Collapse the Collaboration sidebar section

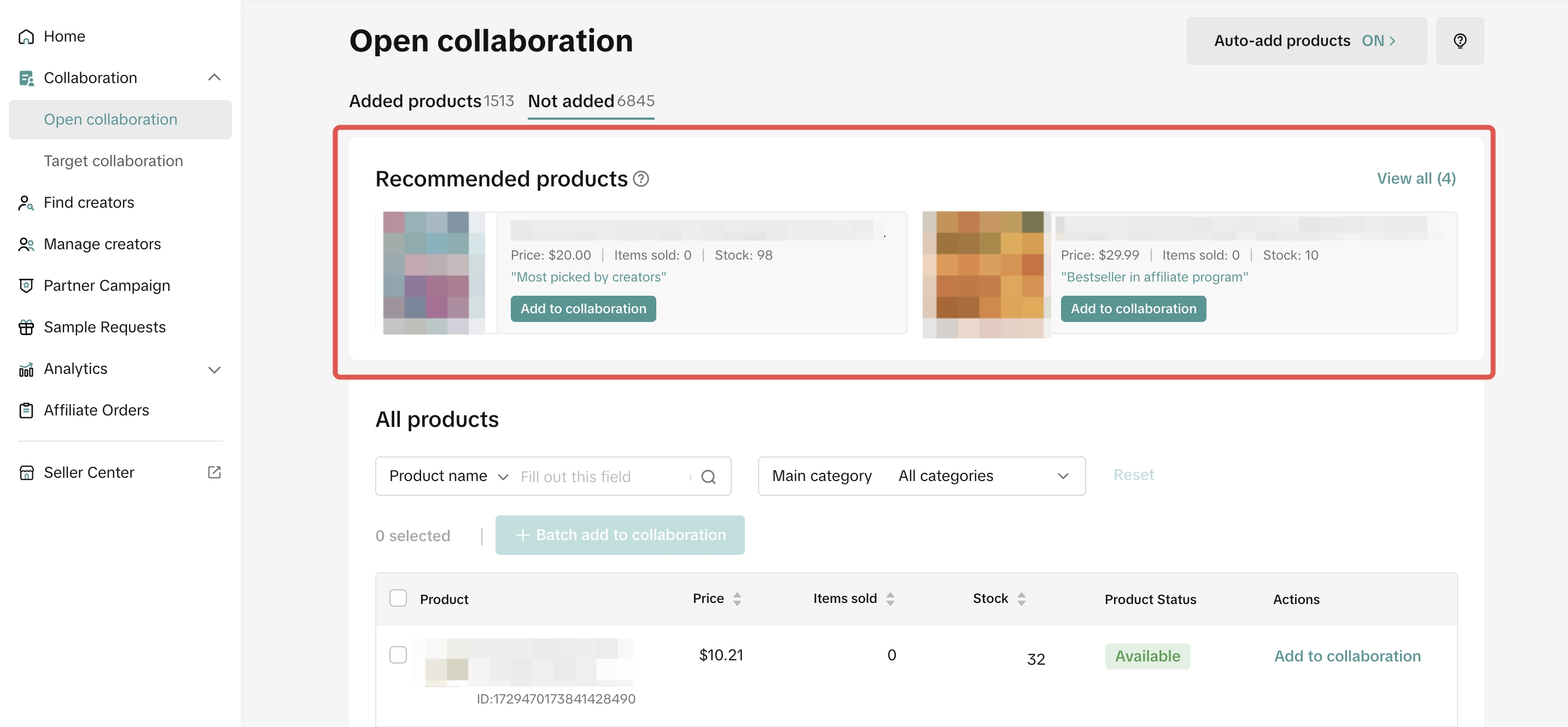pos(214,77)
